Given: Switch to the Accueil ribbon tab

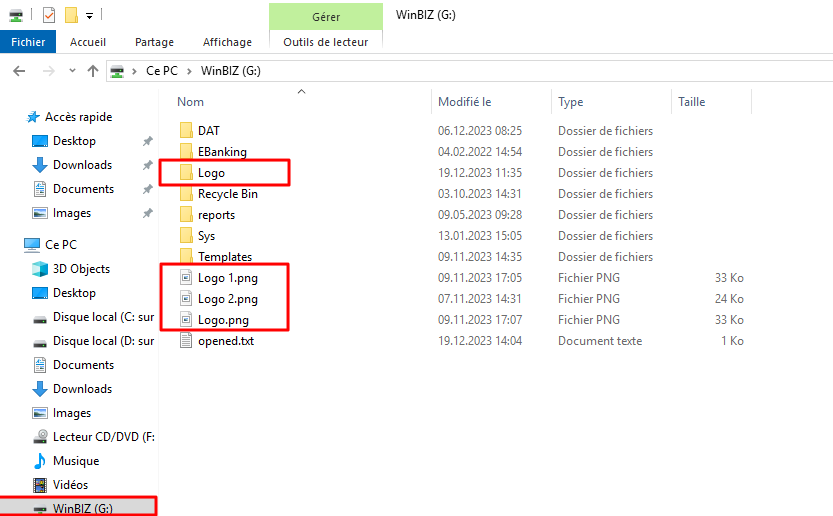Looking at the screenshot, I should point(88,42).
